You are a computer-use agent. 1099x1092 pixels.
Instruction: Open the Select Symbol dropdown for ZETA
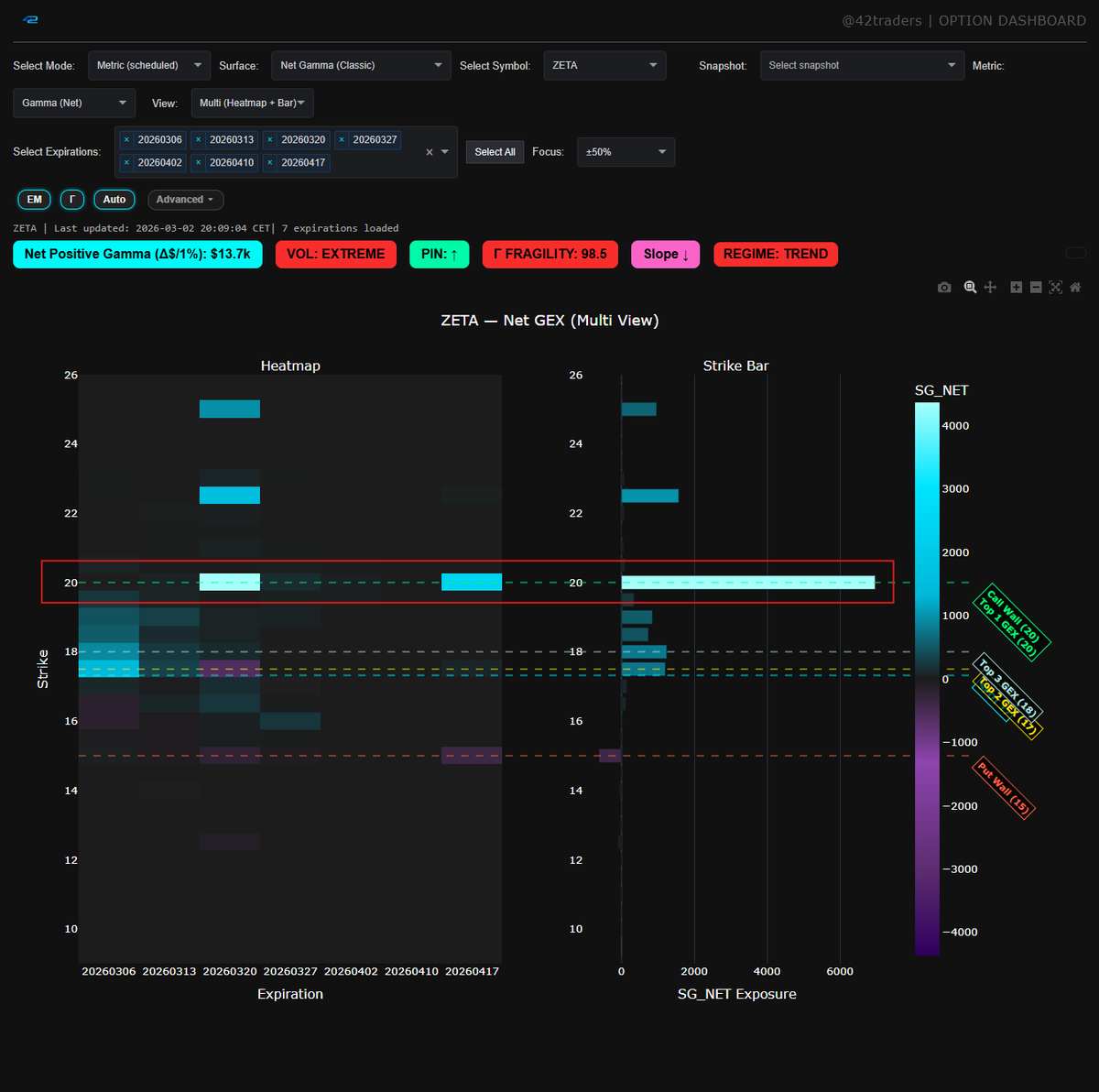pos(604,65)
